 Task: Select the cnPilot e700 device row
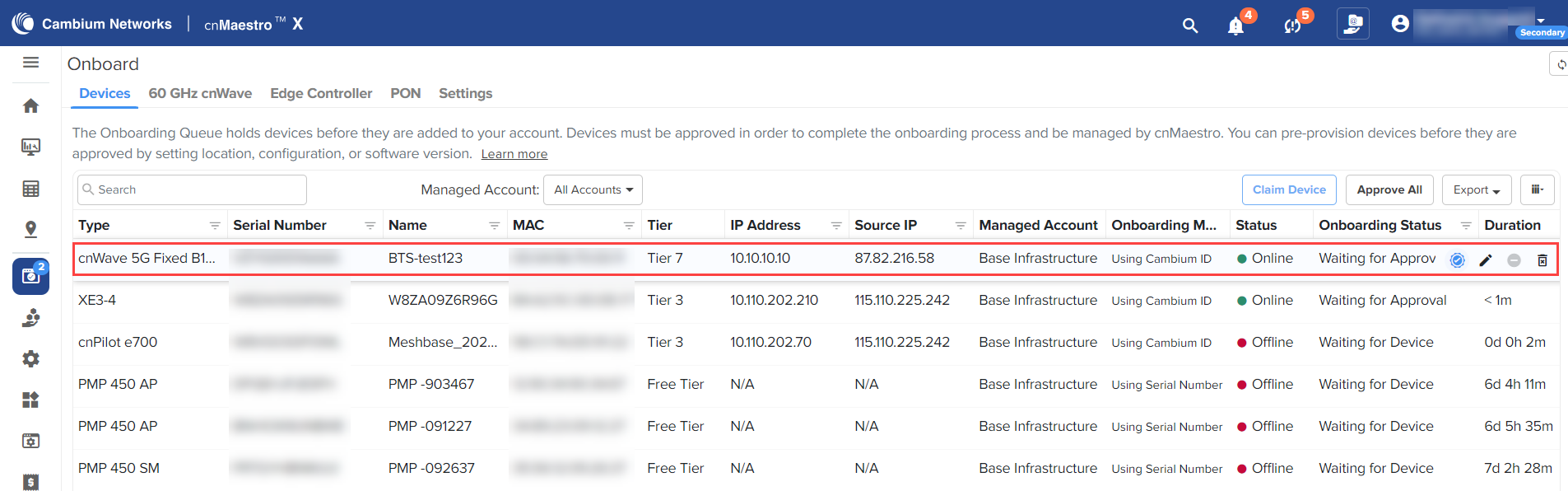(817, 343)
